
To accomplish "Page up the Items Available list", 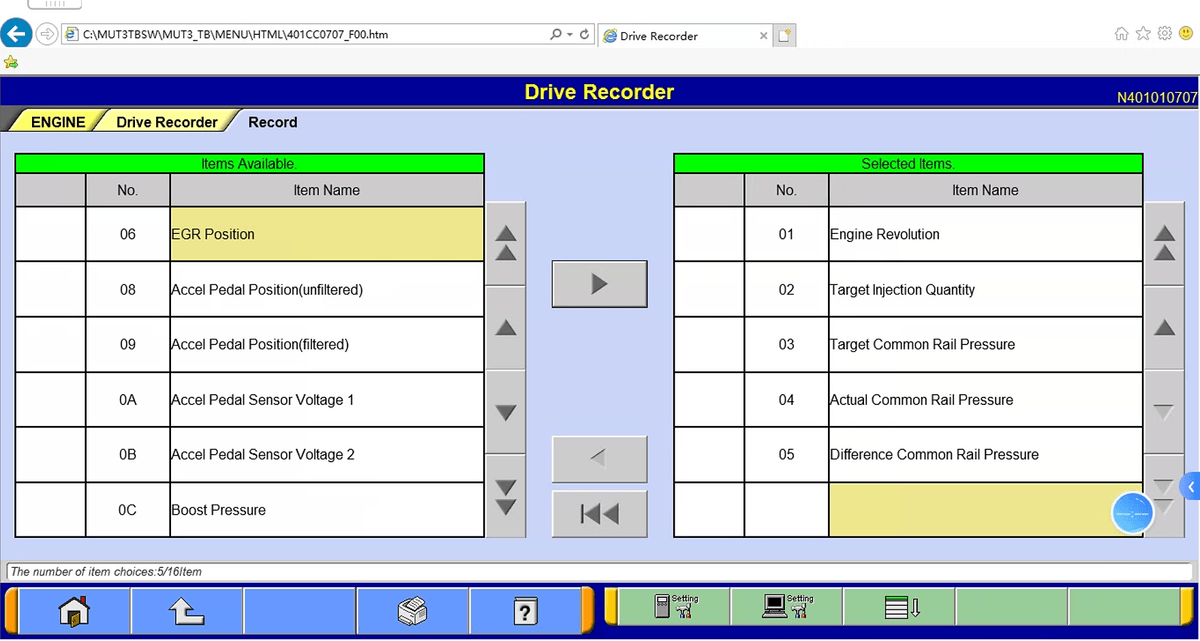I will 506,243.
